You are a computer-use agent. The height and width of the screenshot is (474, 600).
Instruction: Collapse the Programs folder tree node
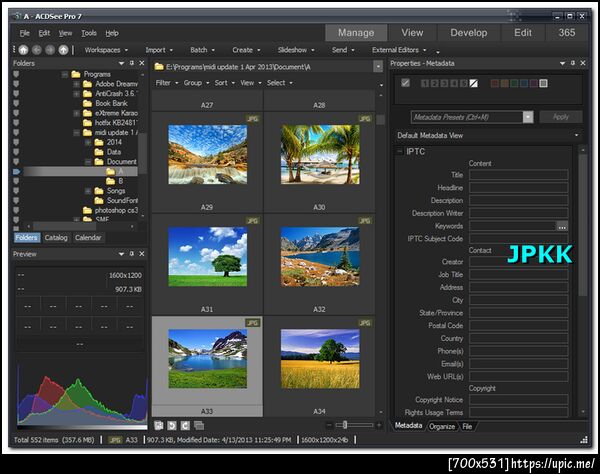[65, 74]
